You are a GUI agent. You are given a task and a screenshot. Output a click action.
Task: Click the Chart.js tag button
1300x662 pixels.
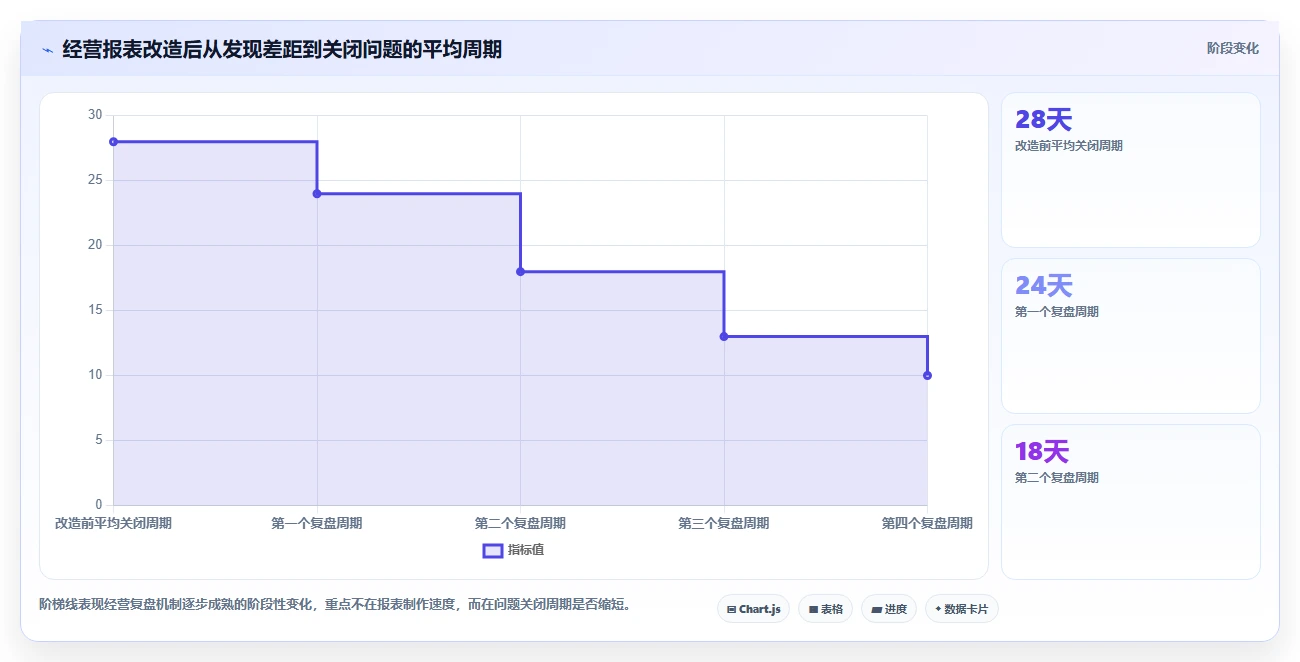(754, 609)
